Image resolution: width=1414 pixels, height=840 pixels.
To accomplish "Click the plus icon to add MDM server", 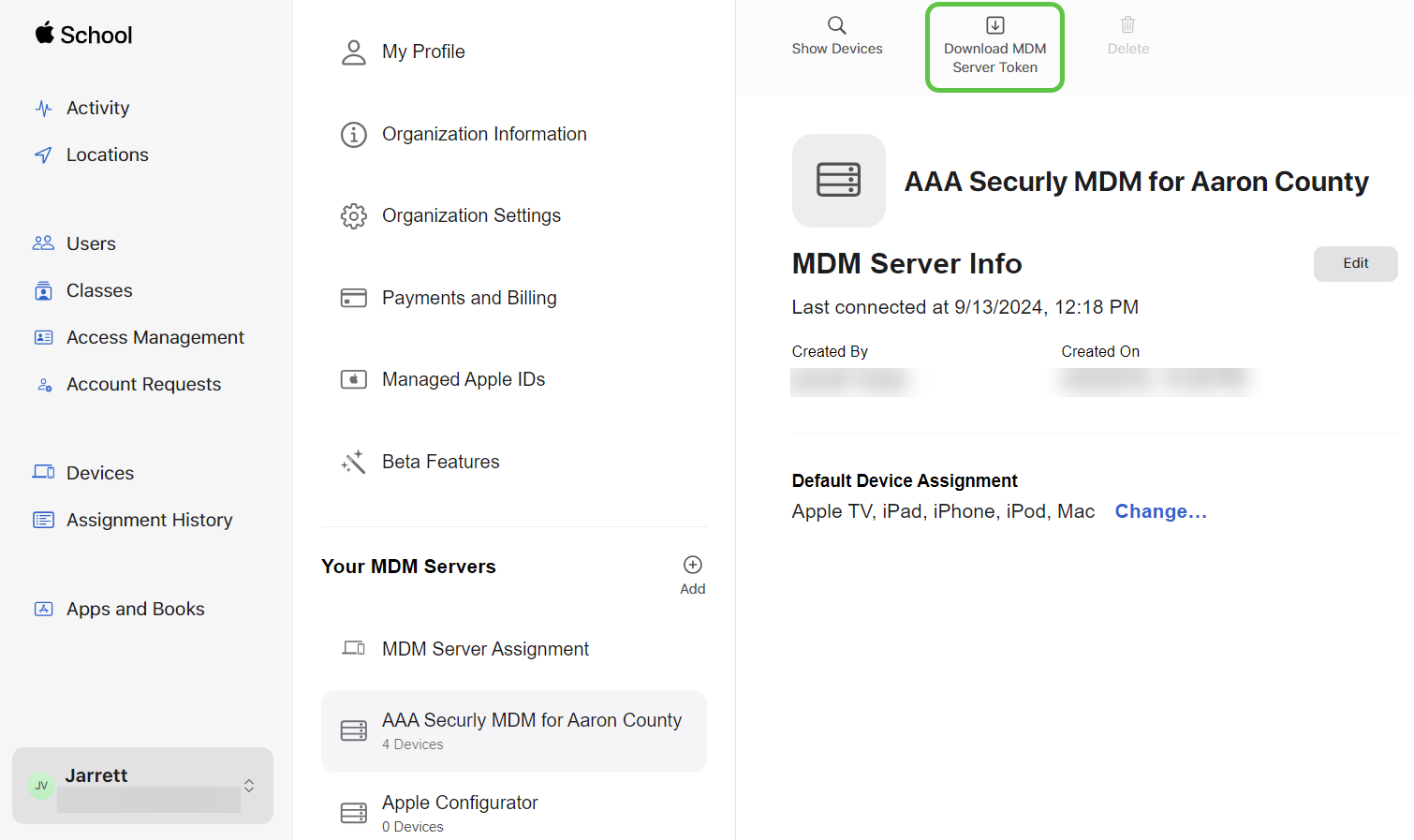I will click(693, 565).
